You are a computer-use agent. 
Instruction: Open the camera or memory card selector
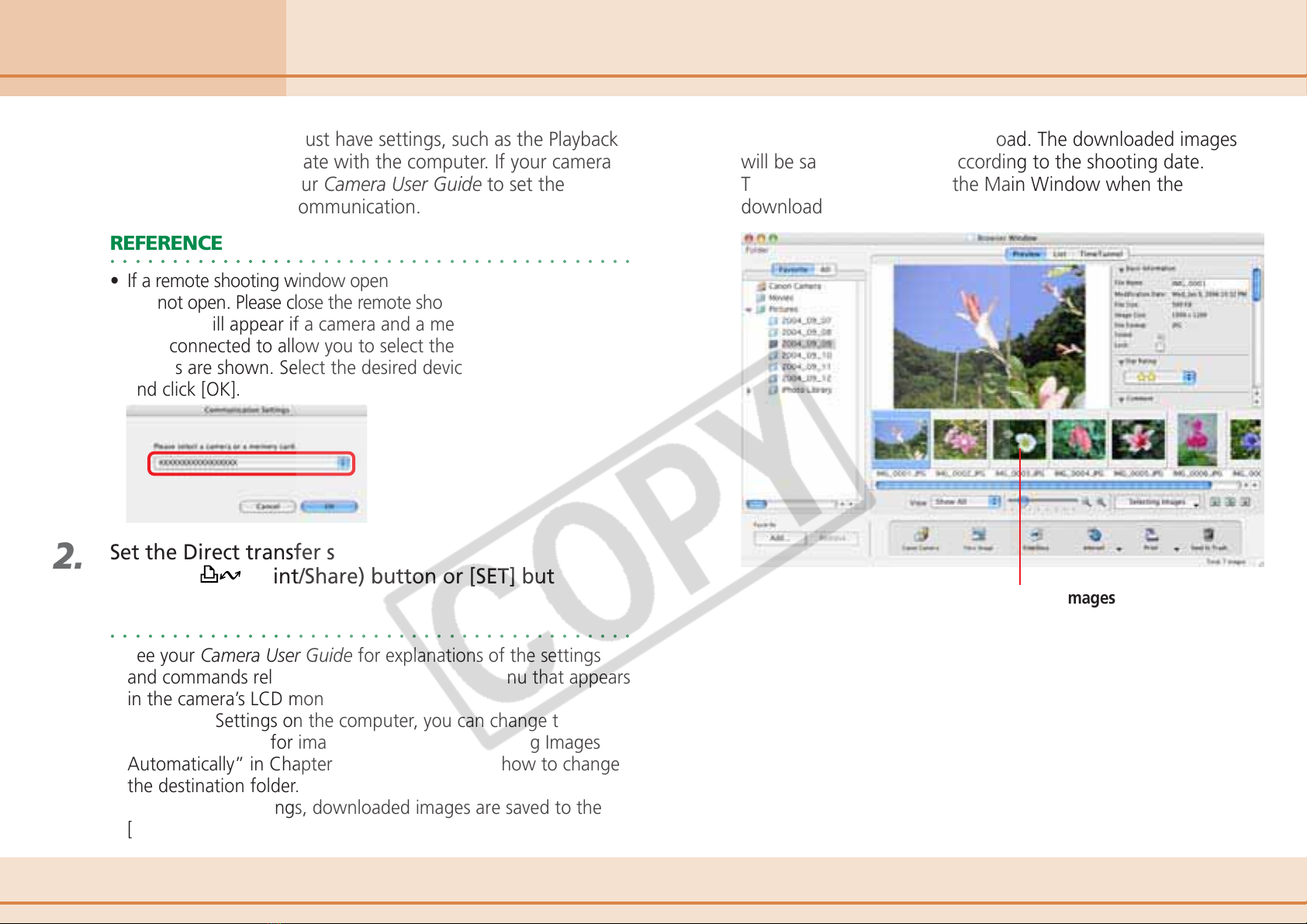[x=251, y=463]
